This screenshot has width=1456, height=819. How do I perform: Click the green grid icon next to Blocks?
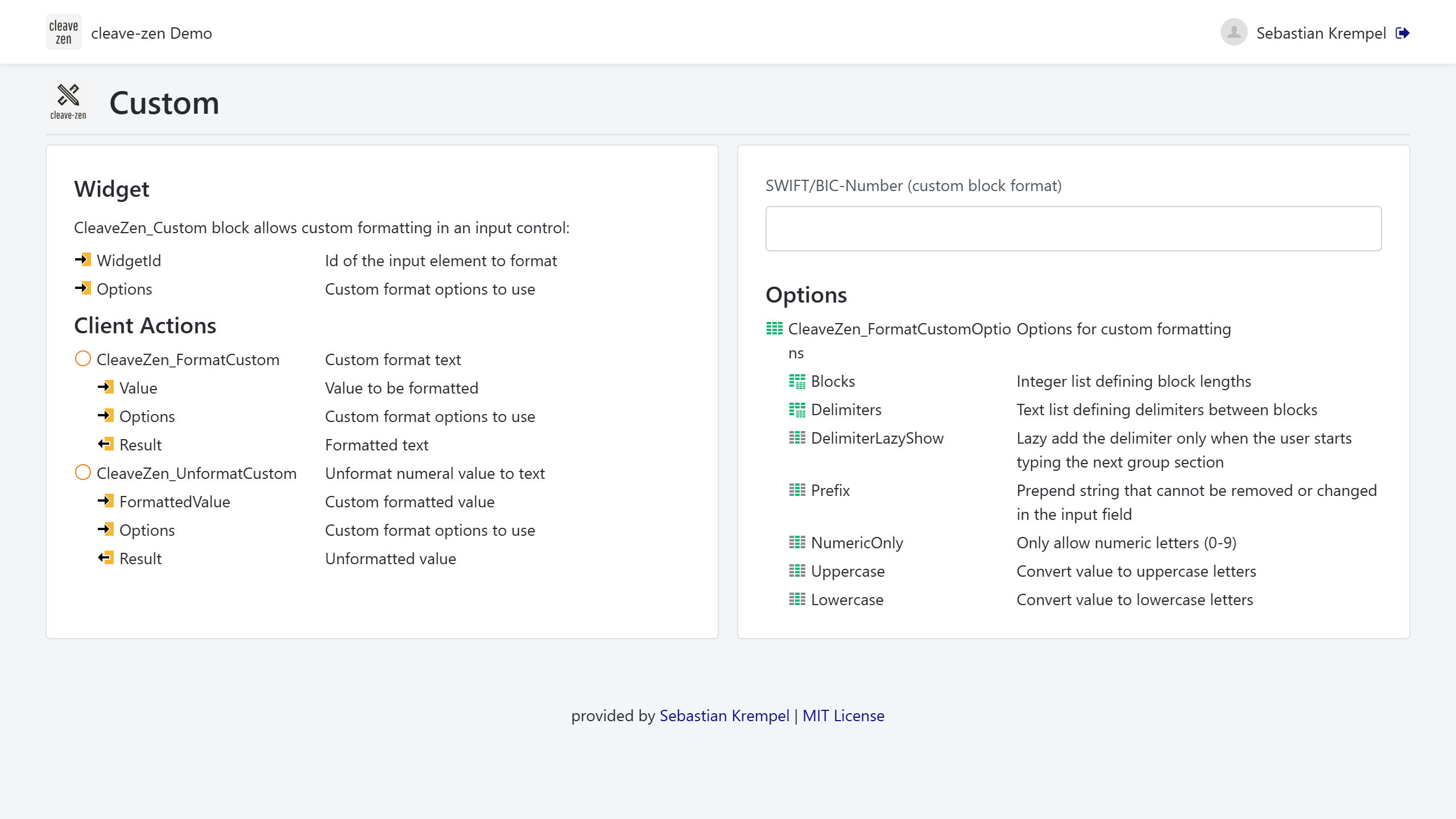pyautogui.click(x=797, y=381)
